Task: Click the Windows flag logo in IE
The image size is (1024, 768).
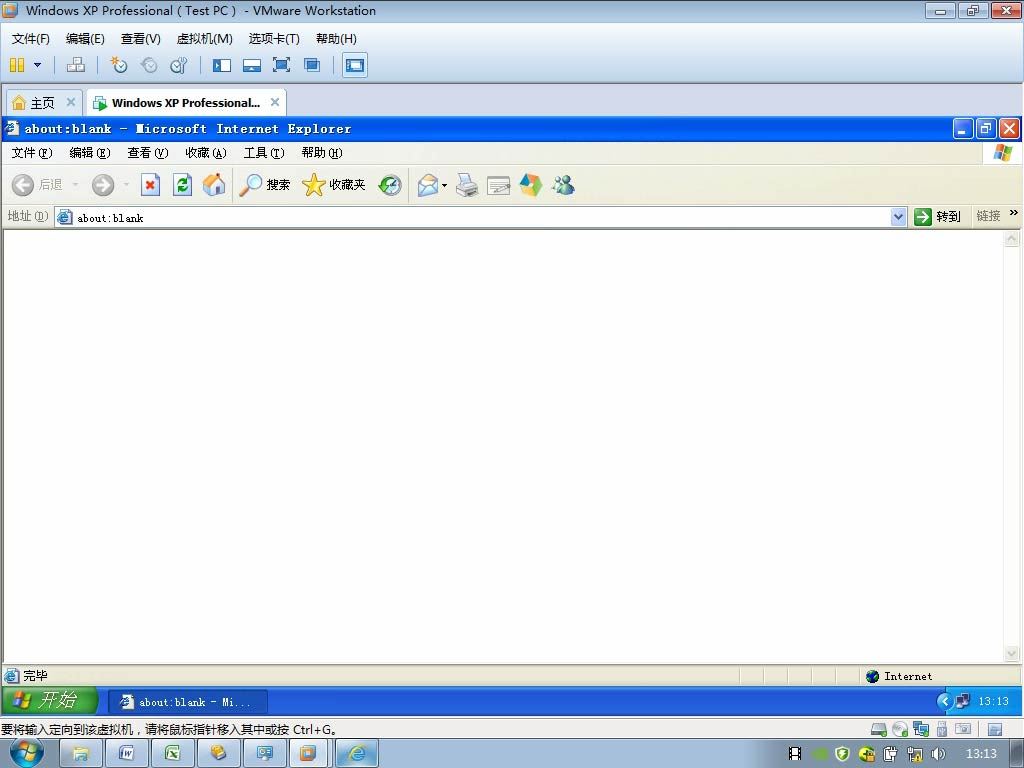Action: (x=1002, y=153)
